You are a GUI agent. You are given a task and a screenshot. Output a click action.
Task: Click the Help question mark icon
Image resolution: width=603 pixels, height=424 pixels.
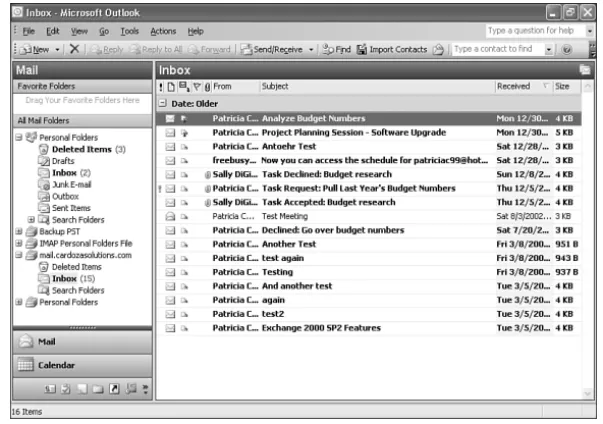click(566, 50)
